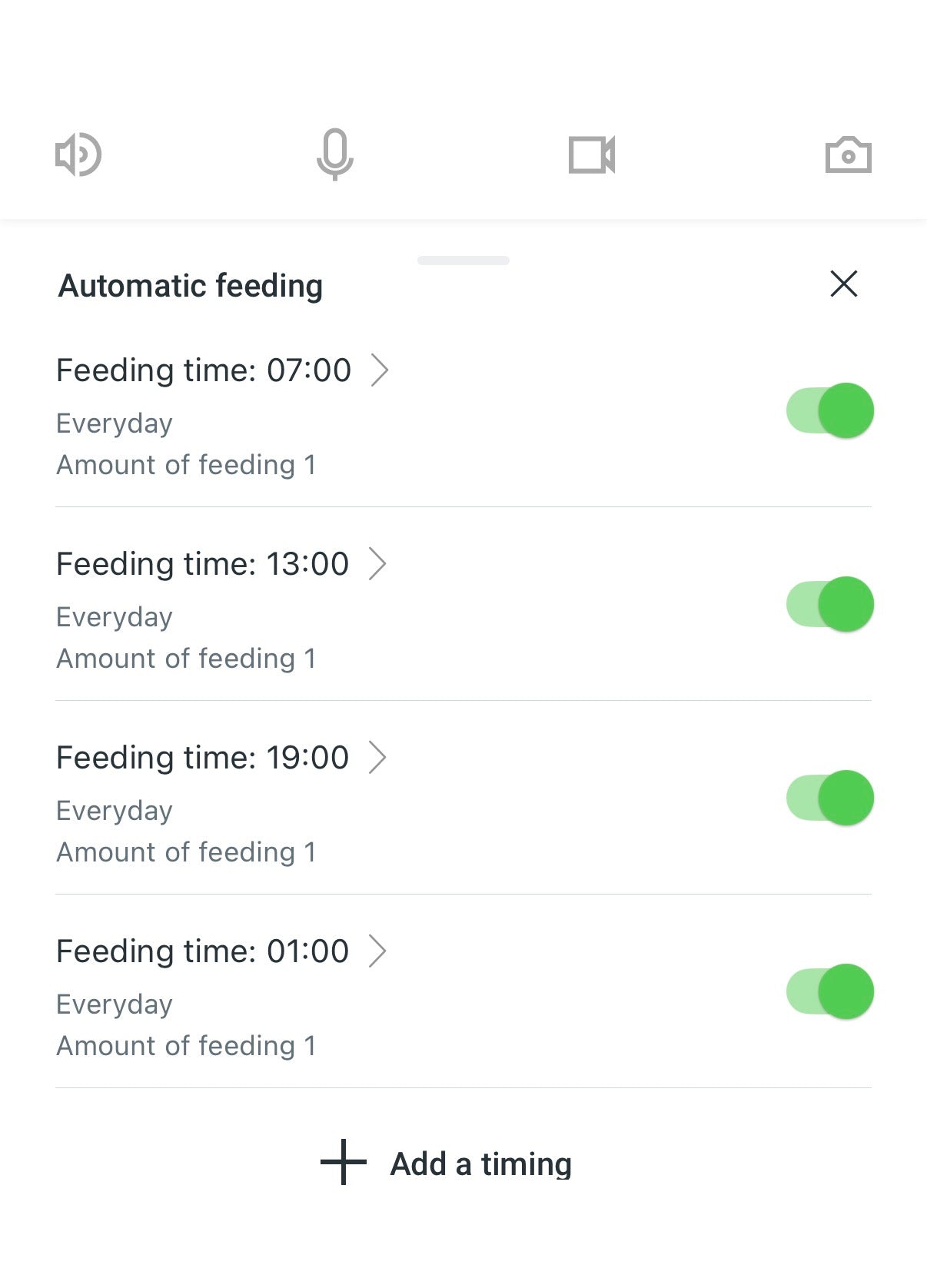Tap the drag handle above Automatic feeding
The width and height of the screenshot is (927, 1288).
pos(463,261)
